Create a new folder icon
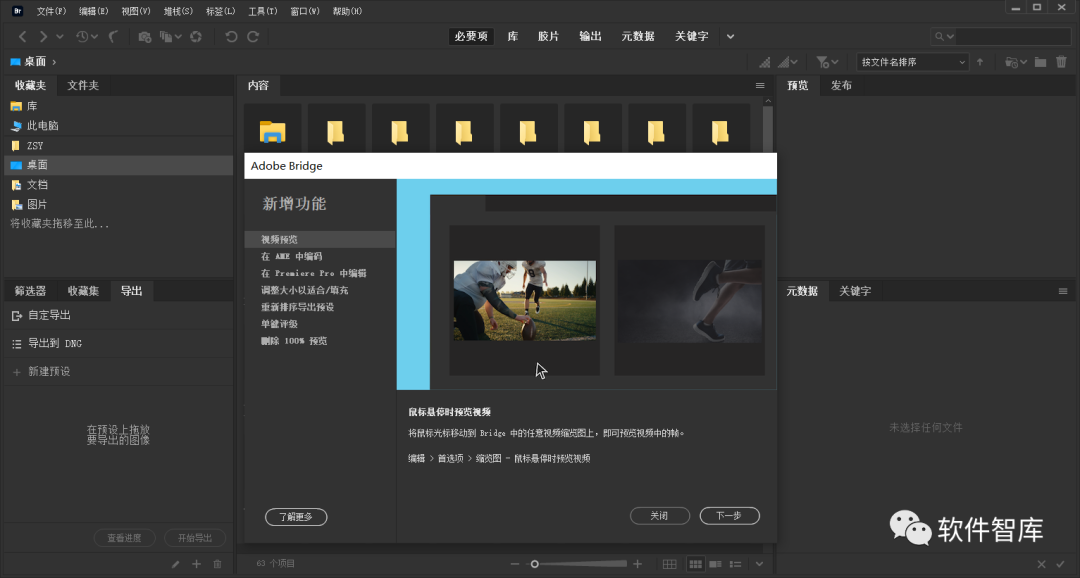 click(x=1041, y=62)
